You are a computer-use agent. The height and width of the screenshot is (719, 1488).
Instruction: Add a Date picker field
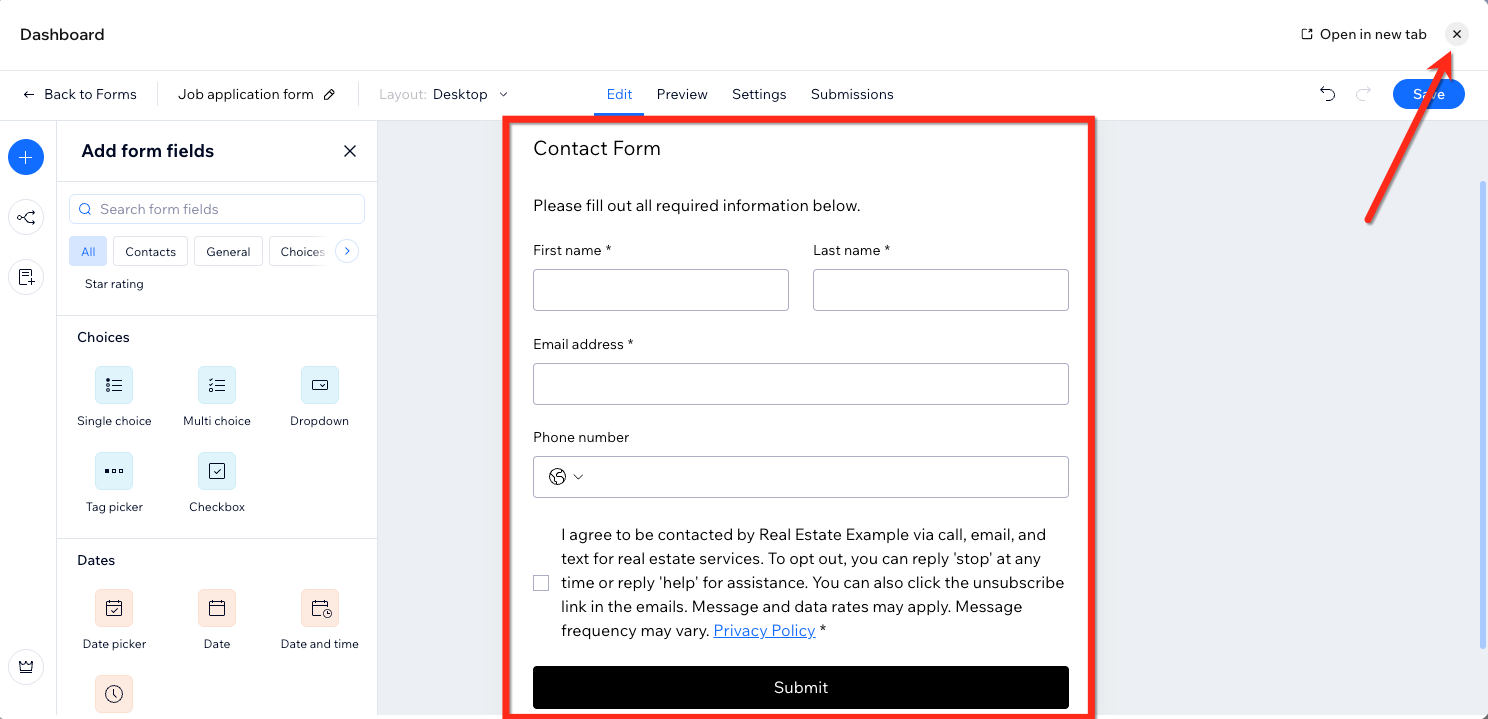pos(114,609)
